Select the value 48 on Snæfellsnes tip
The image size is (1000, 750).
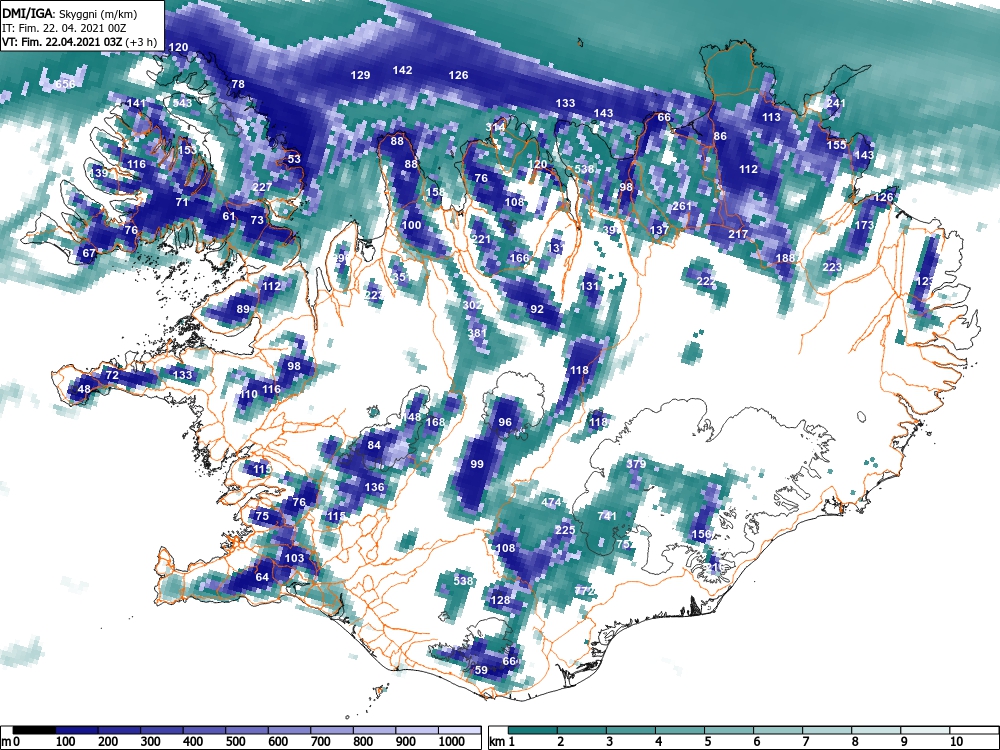(x=84, y=389)
